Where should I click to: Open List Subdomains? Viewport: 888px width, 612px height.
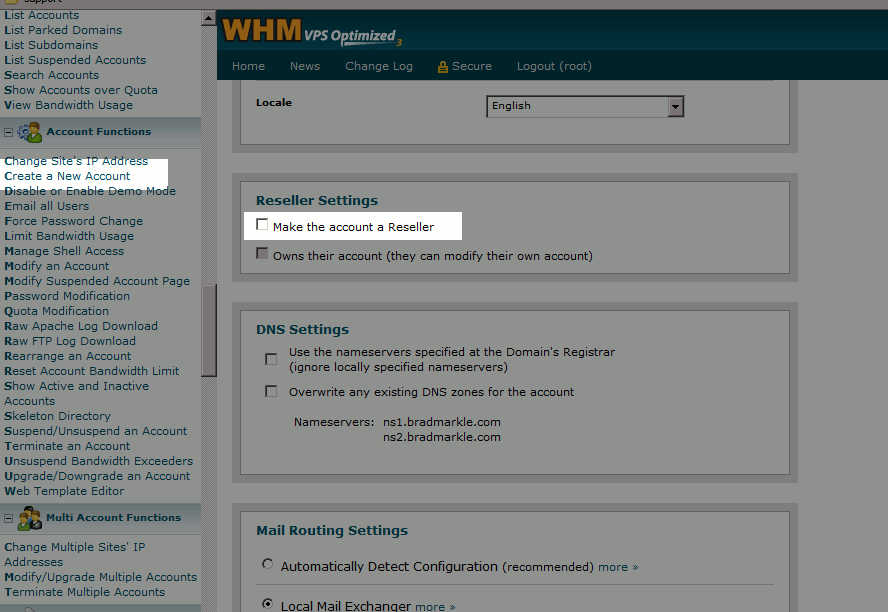tap(51, 45)
